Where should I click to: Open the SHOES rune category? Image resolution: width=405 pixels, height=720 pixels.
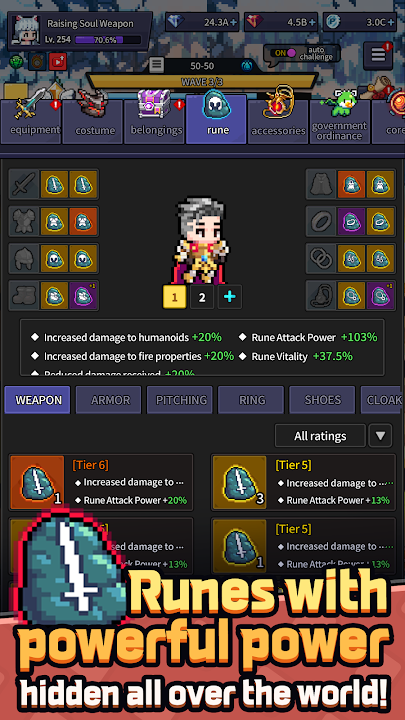[x=323, y=400]
